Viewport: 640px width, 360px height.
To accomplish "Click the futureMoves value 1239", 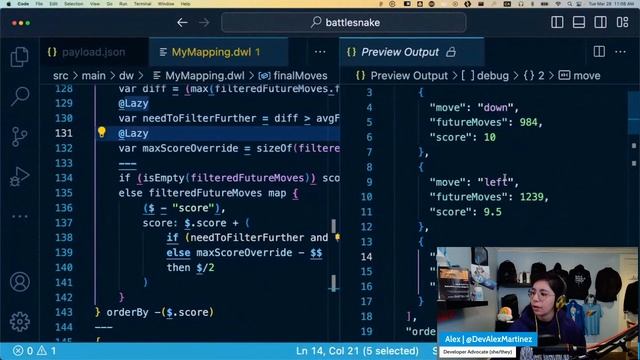I will click(532, 197).
